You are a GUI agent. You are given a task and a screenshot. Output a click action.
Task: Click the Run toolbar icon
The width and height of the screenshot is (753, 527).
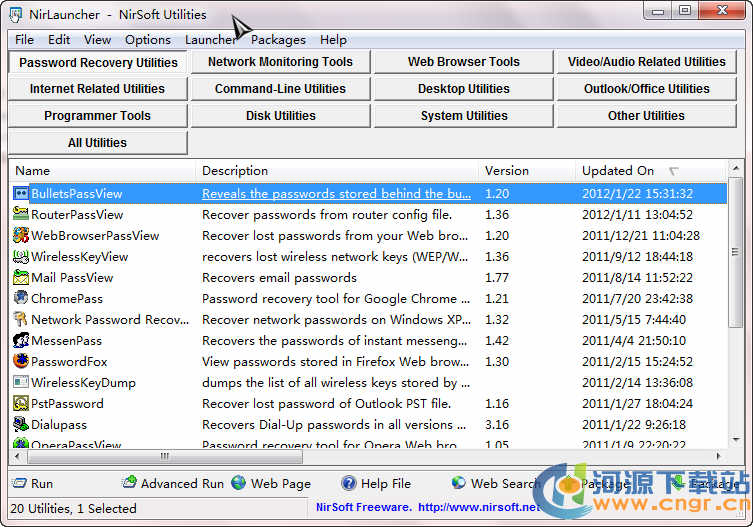pyautogui.click(x=20, y=483)
